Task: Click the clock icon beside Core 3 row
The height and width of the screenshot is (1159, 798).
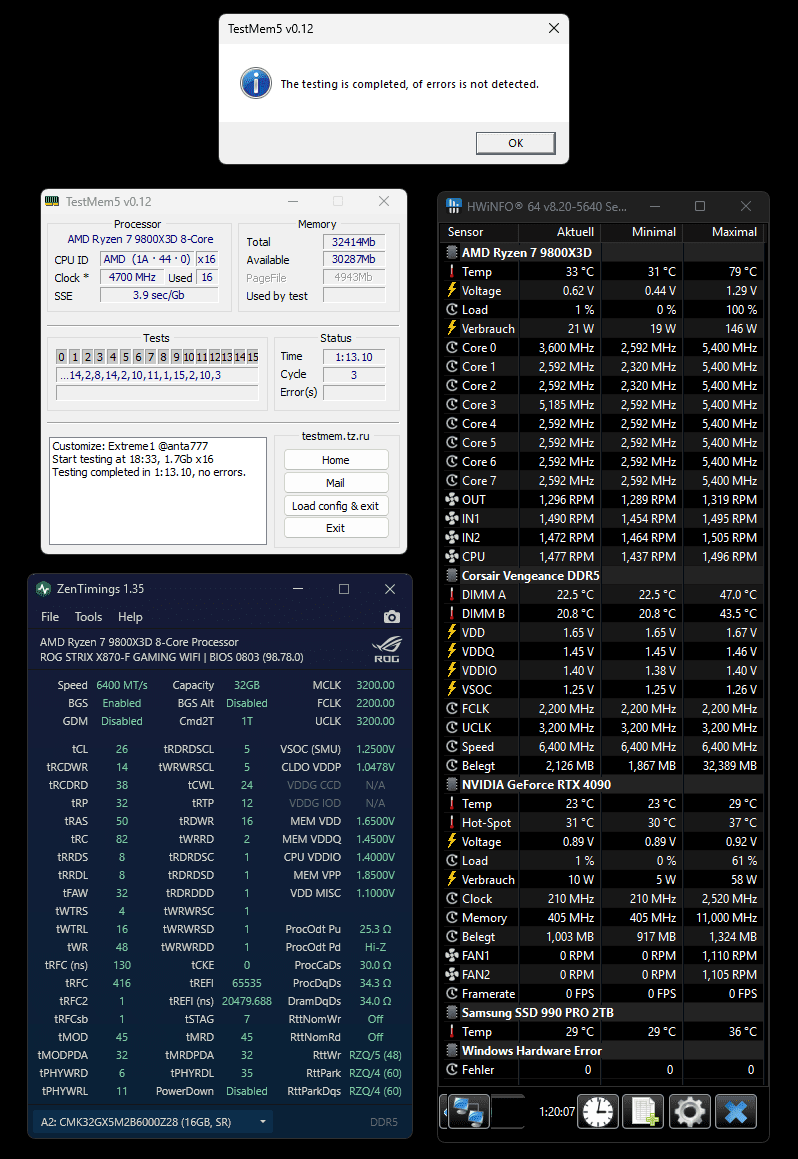Action: [x=452, y=404]
